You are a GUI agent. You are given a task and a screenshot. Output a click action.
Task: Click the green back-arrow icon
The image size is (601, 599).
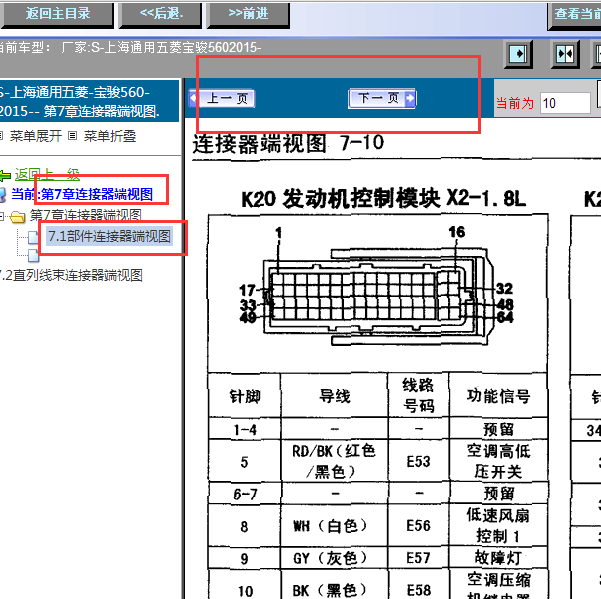(x=5, y=176)
